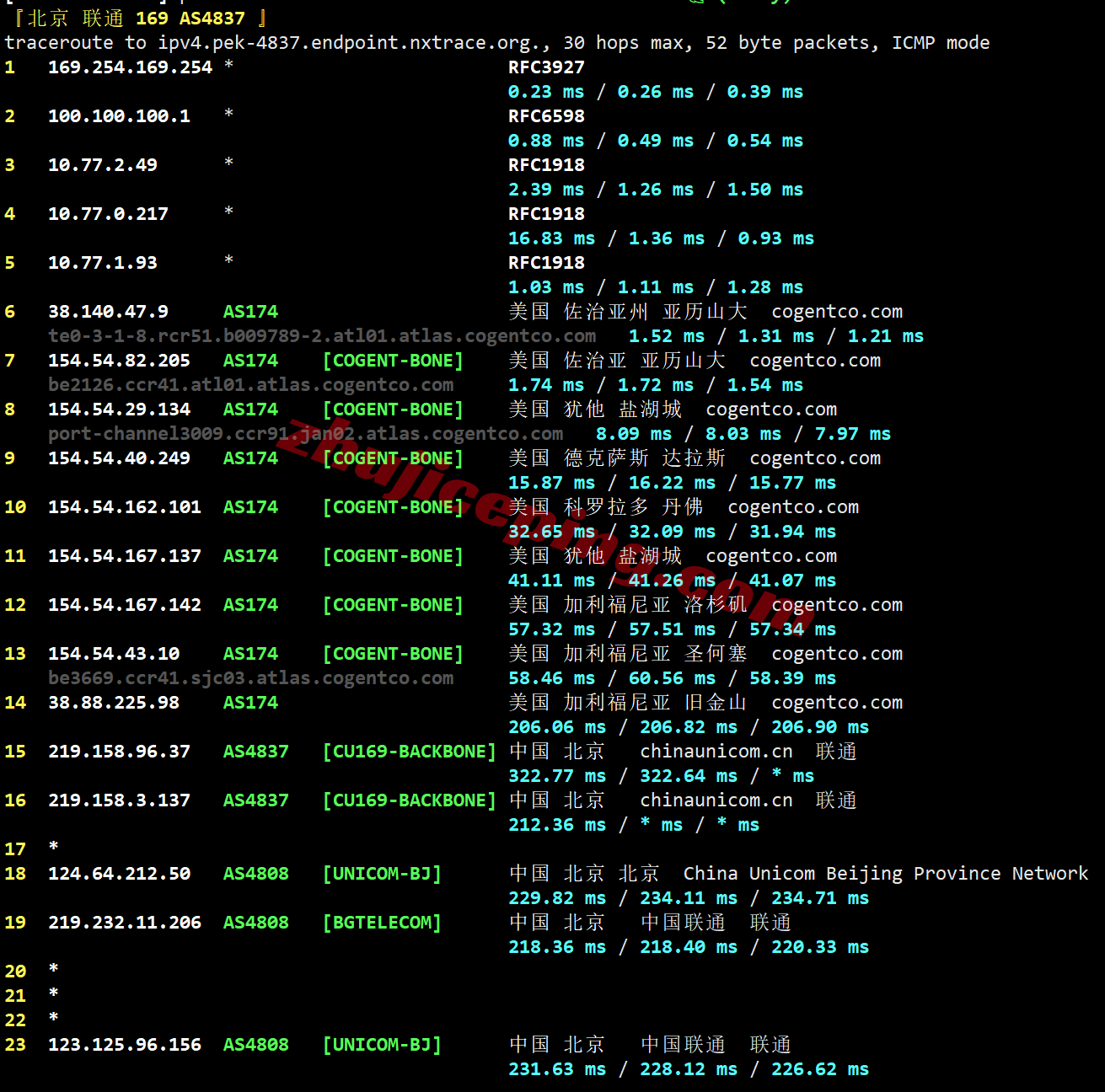Click the IP 10.77.1.93 at hop 5
The image size is (1105, 1092).
tap(103, 263)
